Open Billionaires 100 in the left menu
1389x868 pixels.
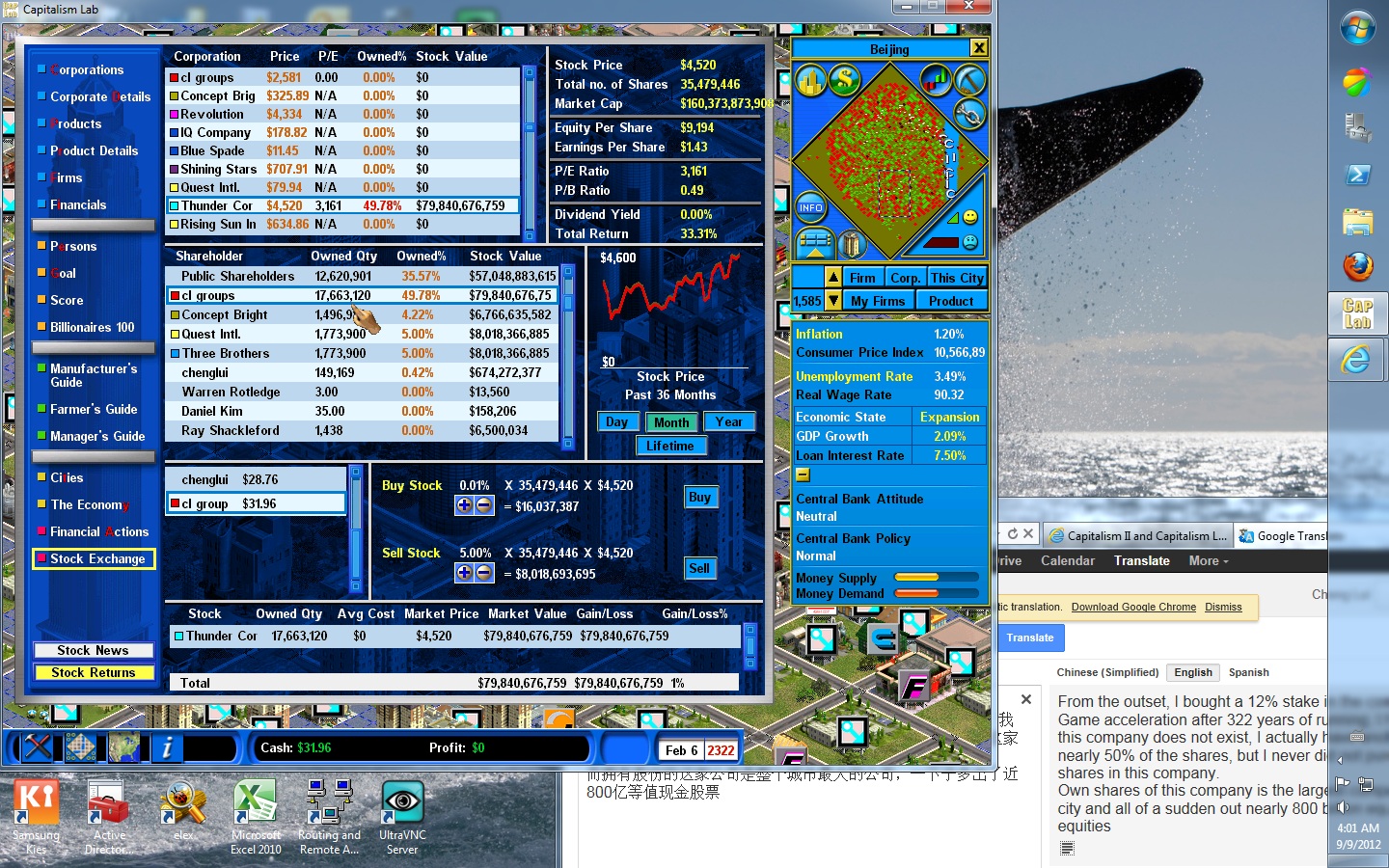coord(93,327)
